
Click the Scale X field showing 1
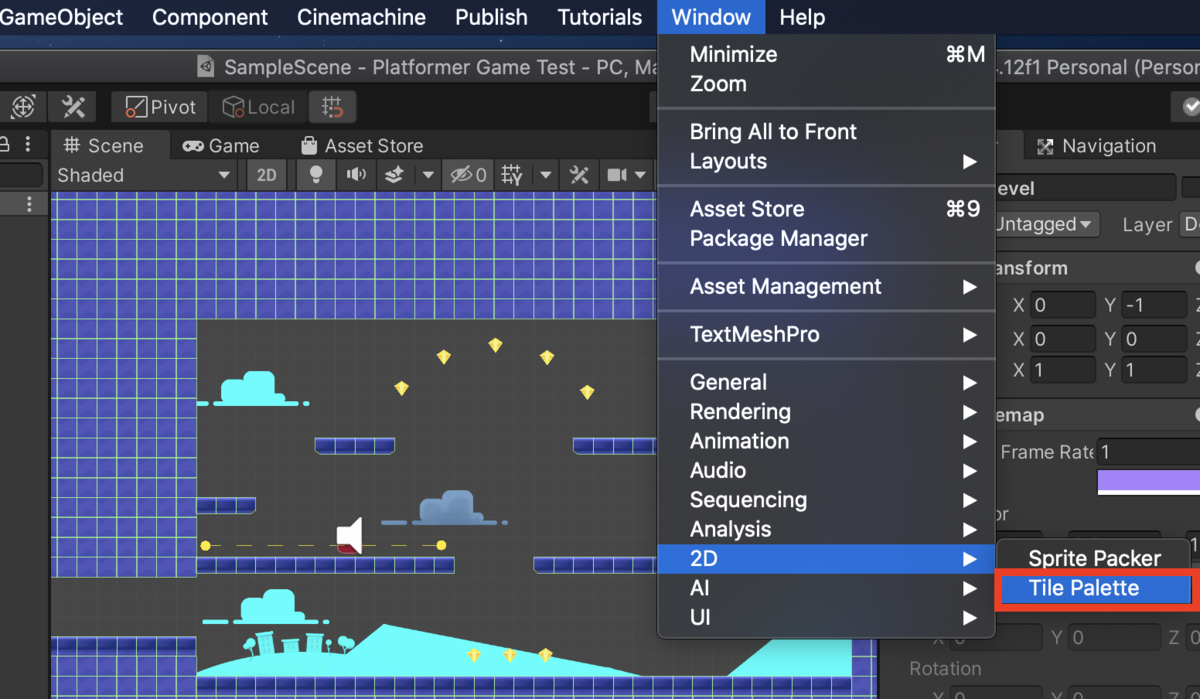(1063, 370)
